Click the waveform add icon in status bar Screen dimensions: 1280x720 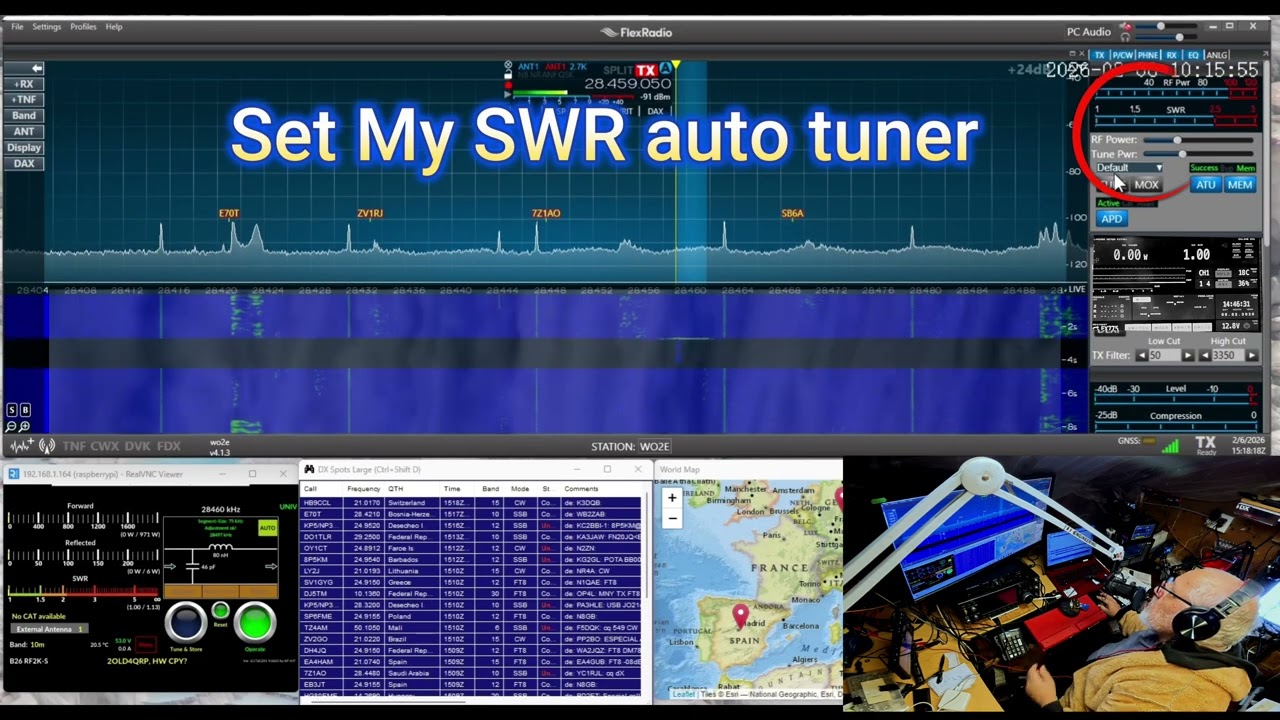point(20,446)
